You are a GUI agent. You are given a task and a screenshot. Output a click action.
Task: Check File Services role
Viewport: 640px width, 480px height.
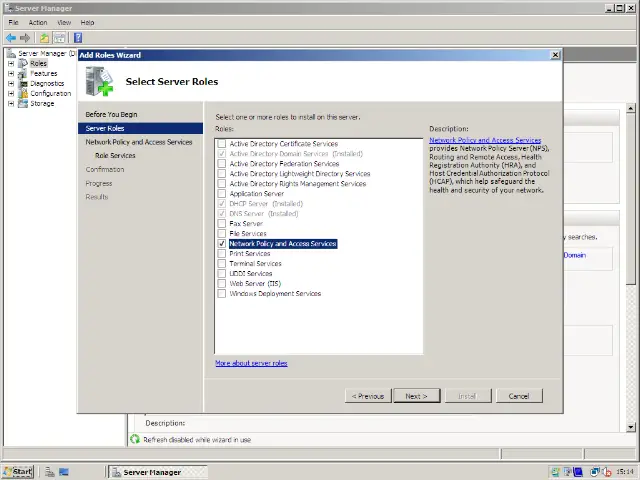(x=222, y=233)
